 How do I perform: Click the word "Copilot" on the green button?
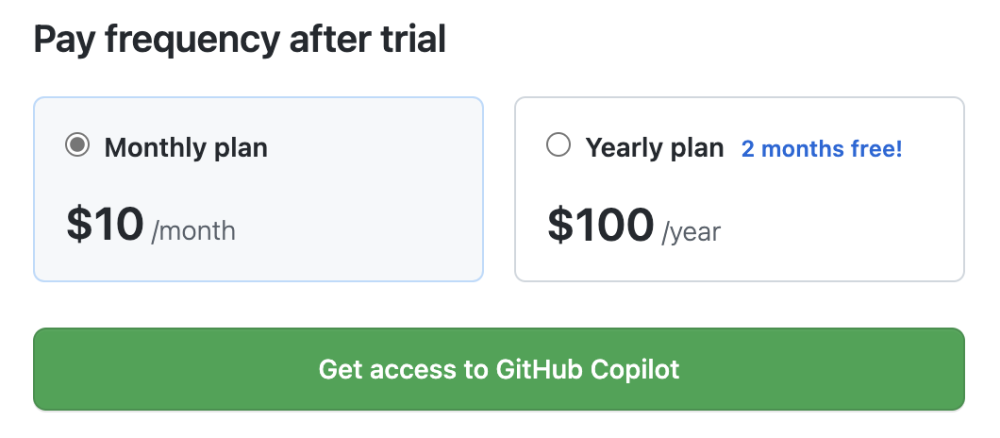(x=634, y=369)
